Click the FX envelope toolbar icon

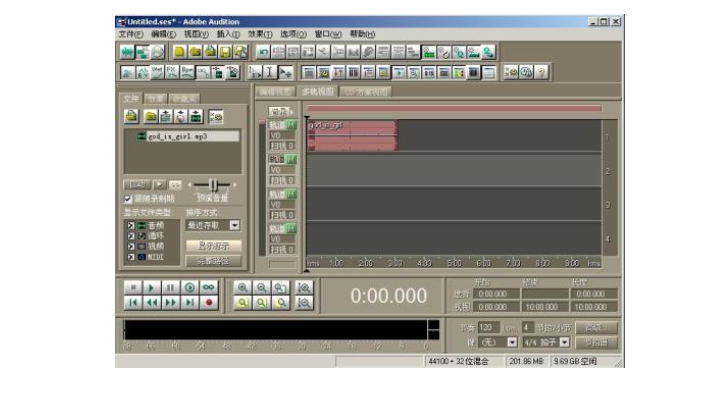[x=172, y=72]
